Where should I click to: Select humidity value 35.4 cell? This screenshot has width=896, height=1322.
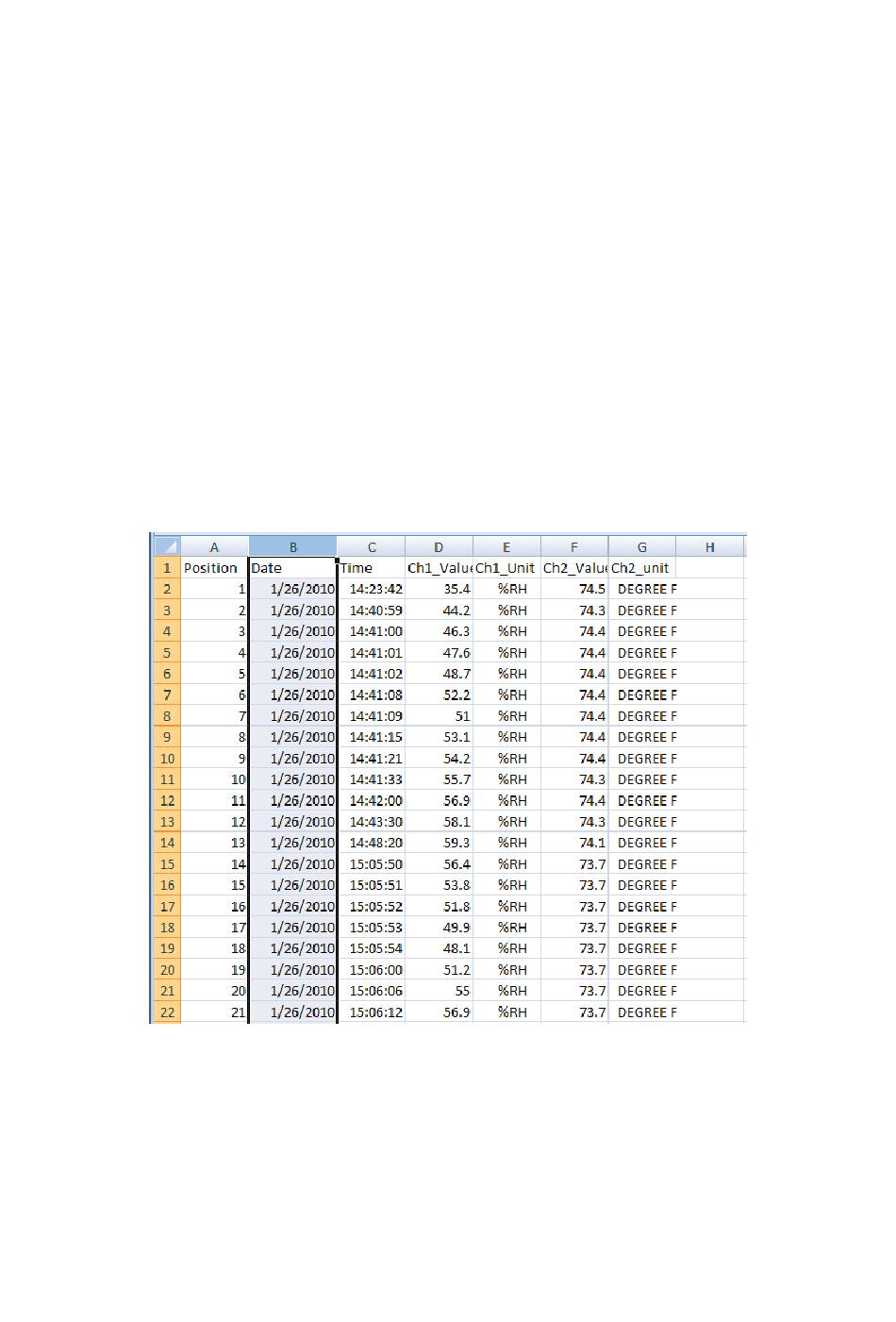tap(439, 589)
